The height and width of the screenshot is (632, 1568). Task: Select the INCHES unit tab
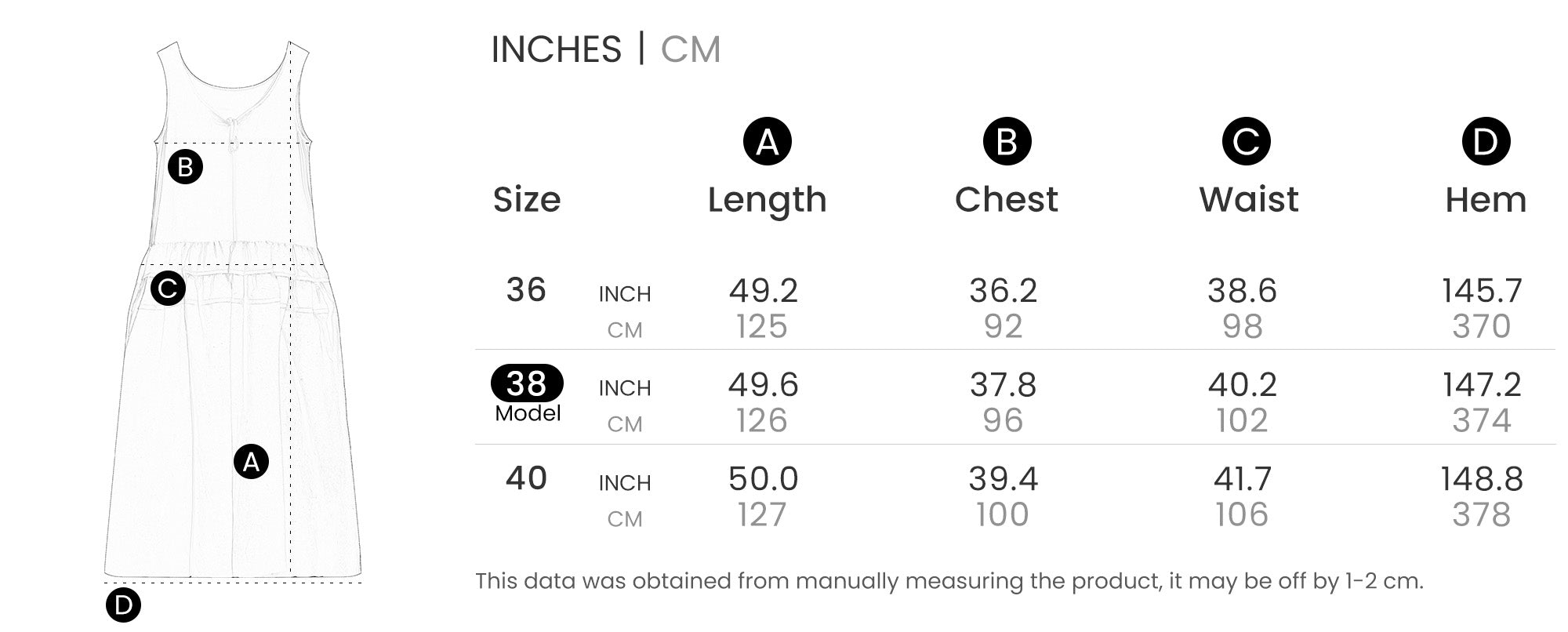pos(556,49)
